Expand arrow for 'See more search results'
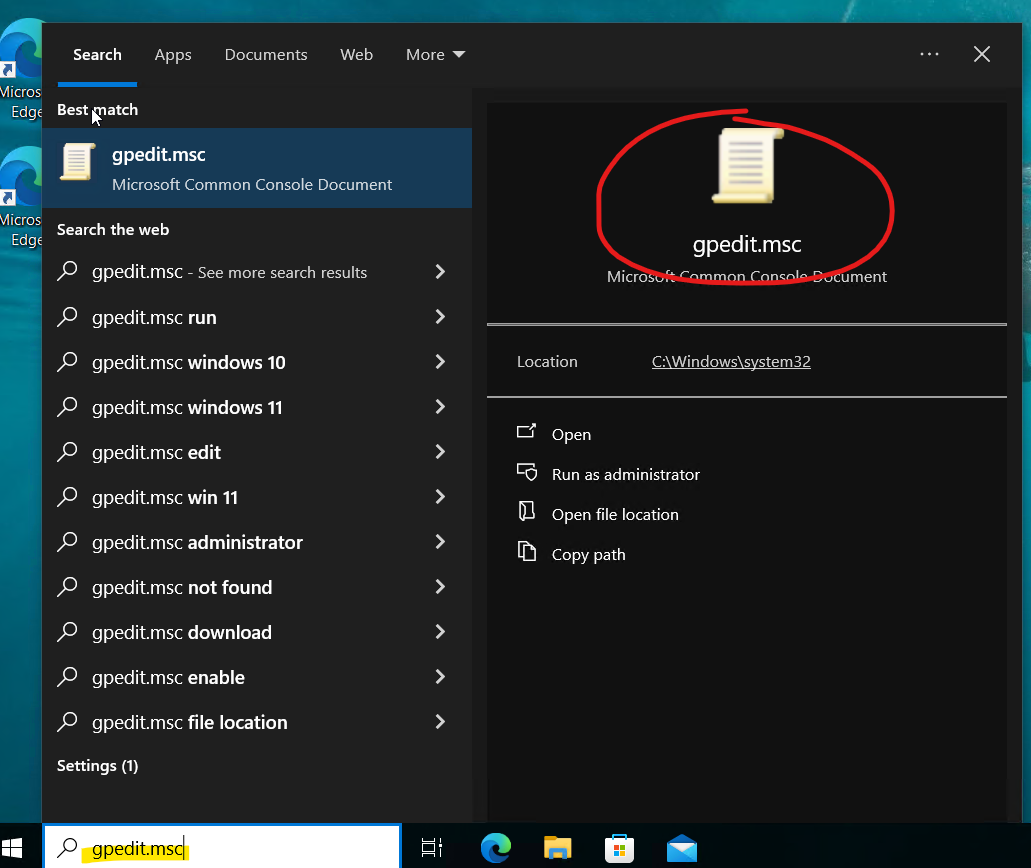Viewport: 1031px width, 868px height. 440,272
